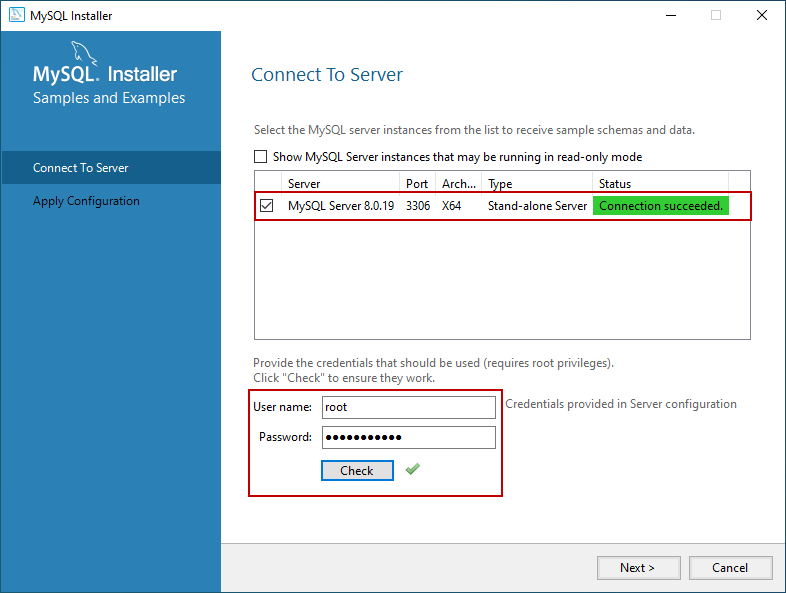This screenshot has width=786, height=593.
Task: Uncheck the MySQL Server 8.0.19 row checkbox
Action: (x=267, y=206)
